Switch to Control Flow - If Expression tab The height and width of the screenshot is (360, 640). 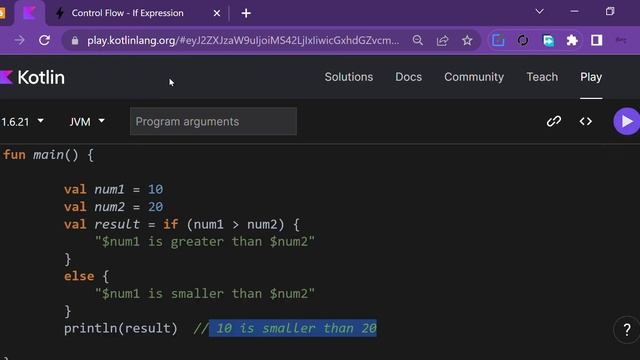tap(127, 13)
